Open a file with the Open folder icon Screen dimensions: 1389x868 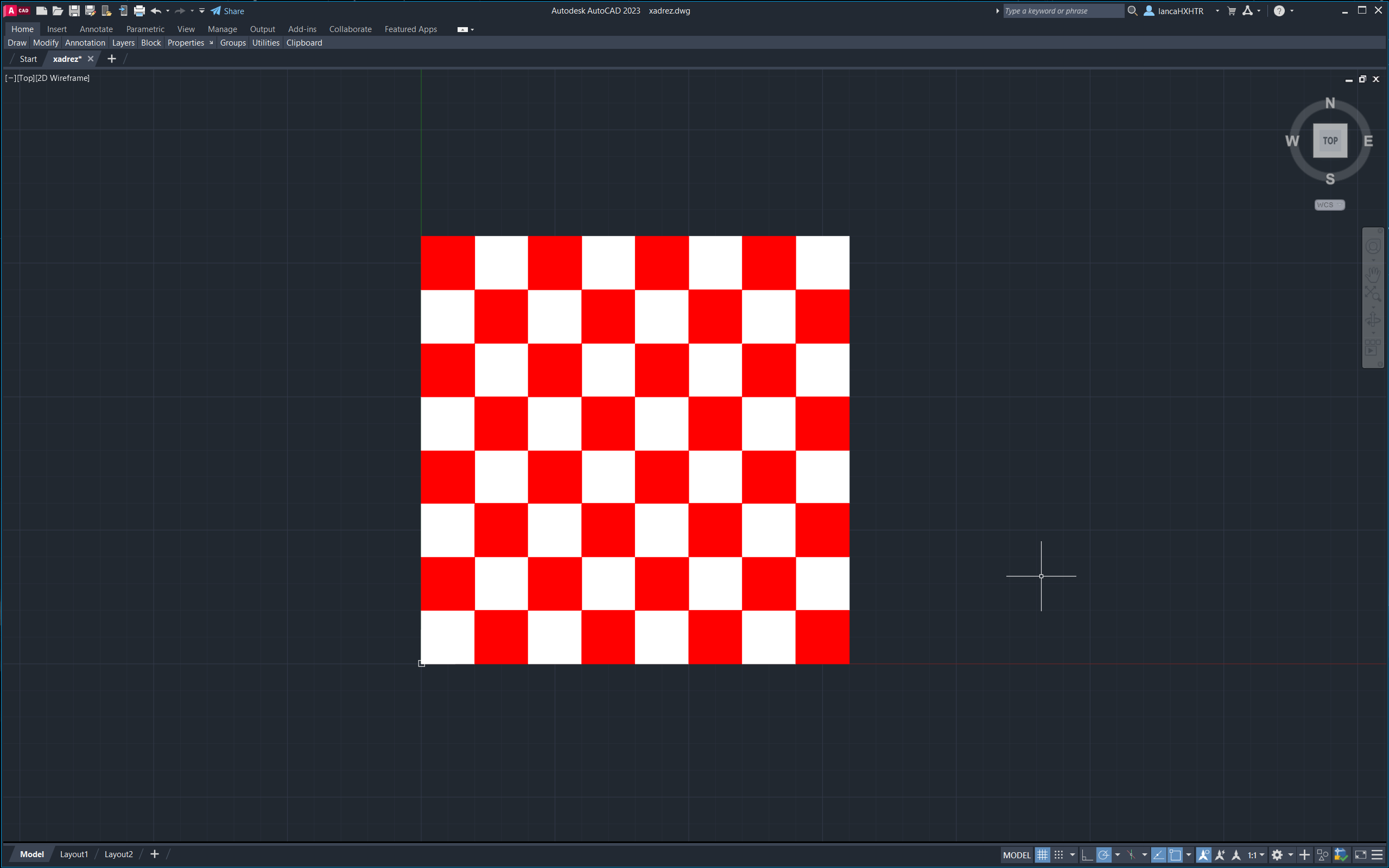coord(58,11)
